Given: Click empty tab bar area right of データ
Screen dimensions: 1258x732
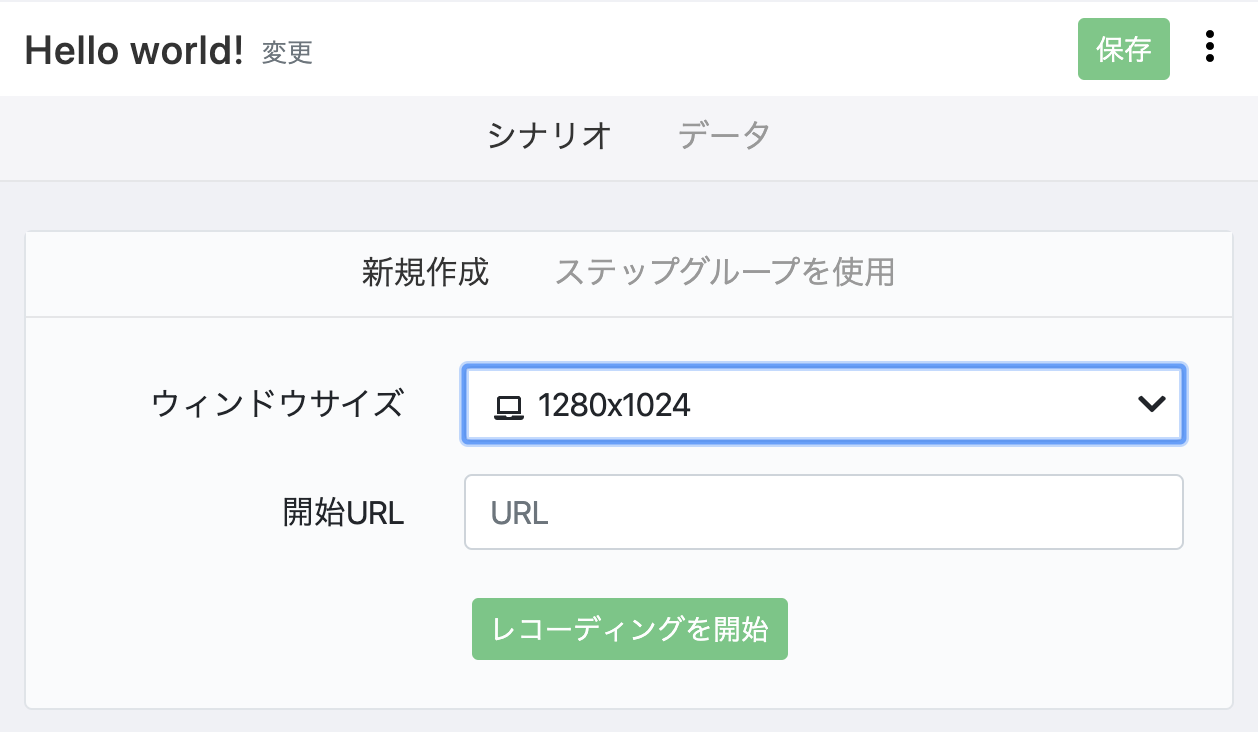Looking at the screenshot, I should click(1000, 136).
